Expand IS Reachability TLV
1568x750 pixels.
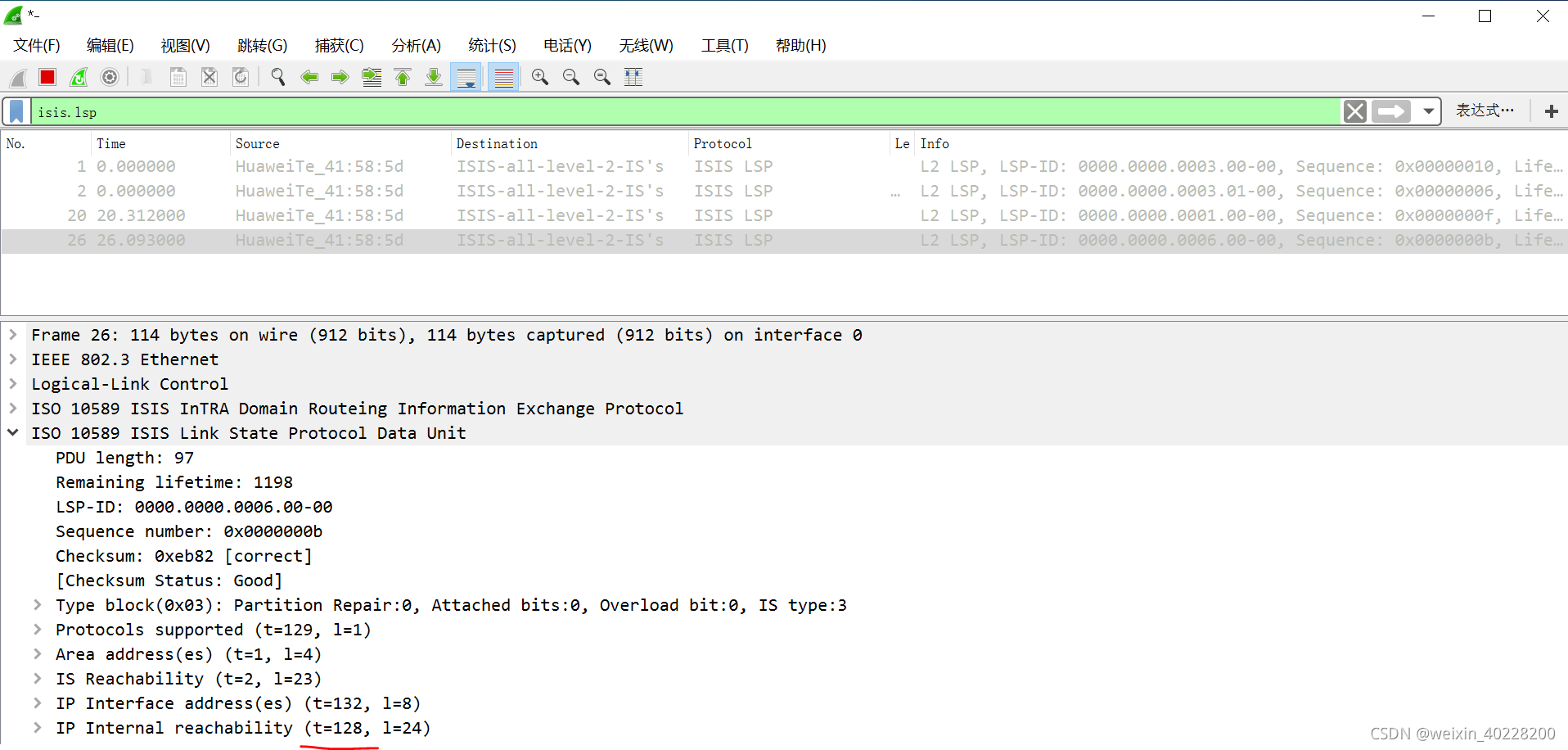click(x=38, y=679)
